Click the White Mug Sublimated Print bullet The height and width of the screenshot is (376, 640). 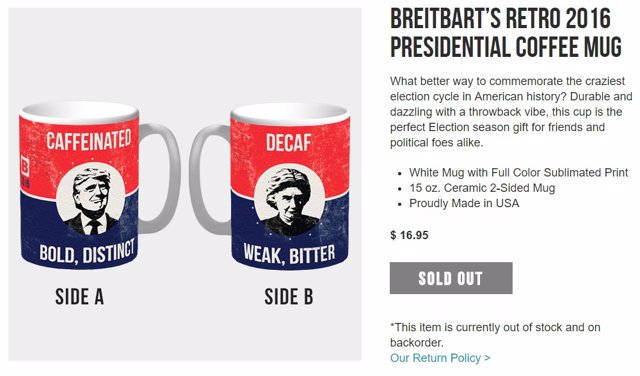coord(518,172)
